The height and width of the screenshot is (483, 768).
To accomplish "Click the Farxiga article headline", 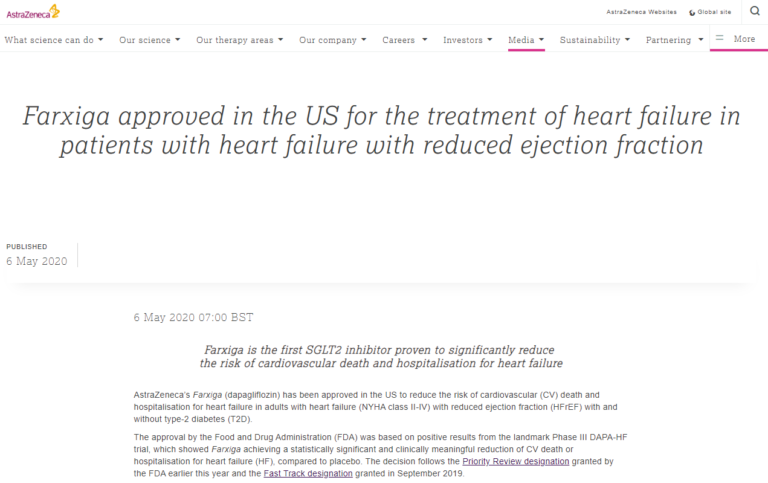I will 383,130.
